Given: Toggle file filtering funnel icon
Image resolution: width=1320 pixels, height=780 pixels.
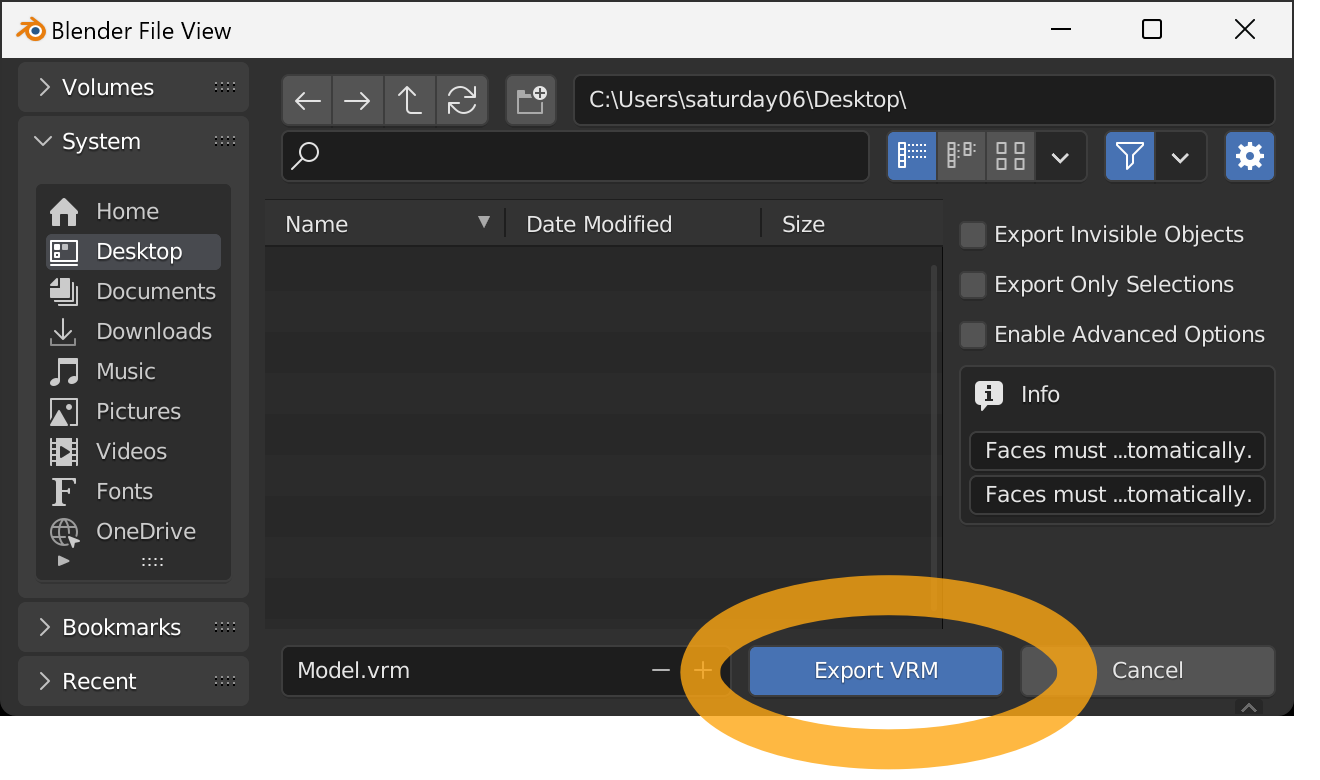Looking at the screenshot, I should (1130, 156).
